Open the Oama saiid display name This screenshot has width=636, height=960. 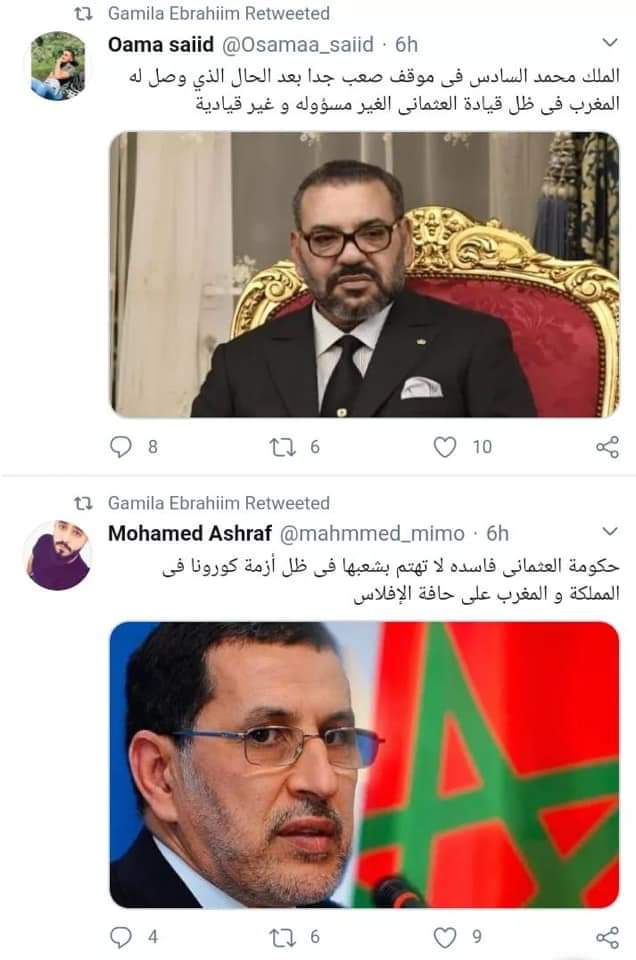161,44
